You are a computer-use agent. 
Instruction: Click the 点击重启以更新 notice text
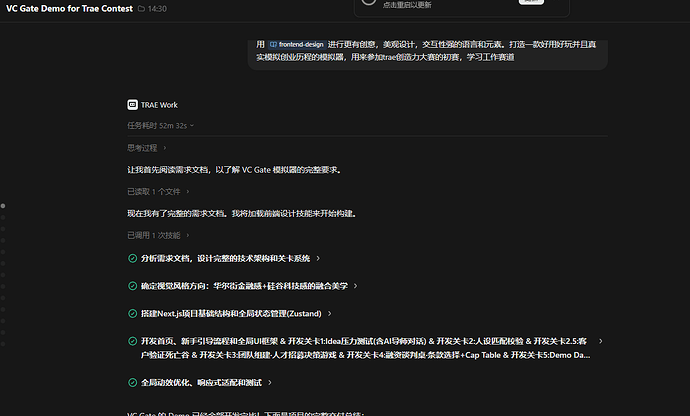click(x=407, y=5)
